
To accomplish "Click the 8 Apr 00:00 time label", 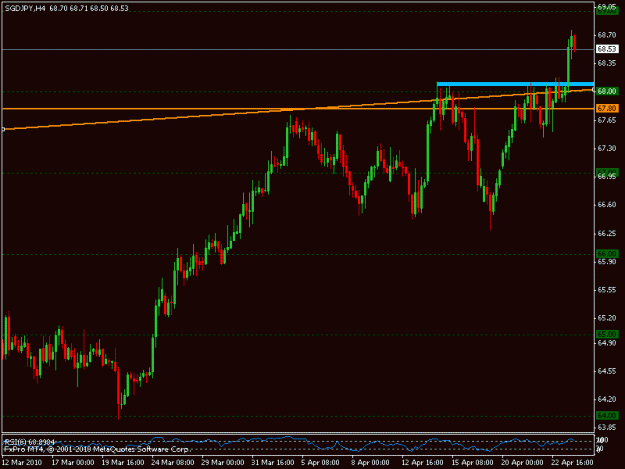I will 370,462.
